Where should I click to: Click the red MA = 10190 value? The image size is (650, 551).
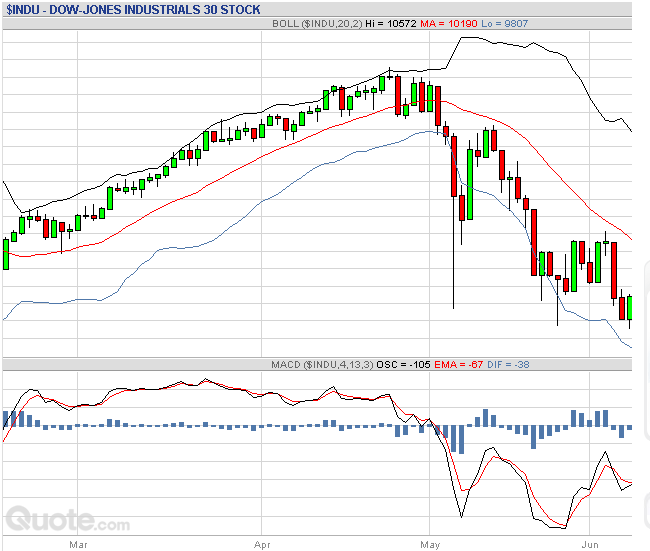[449, 24]
